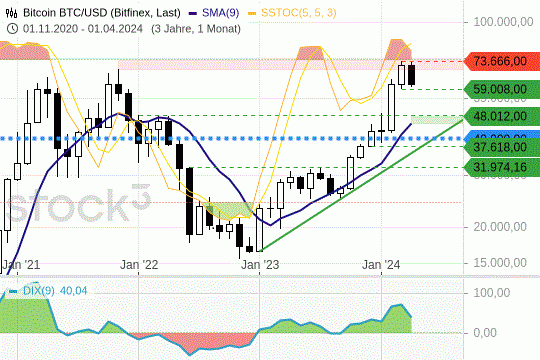The image size is (540, 360).
Task: Click the DIX(9) 40,04 indicator label
Action: [x=55, y=291]
